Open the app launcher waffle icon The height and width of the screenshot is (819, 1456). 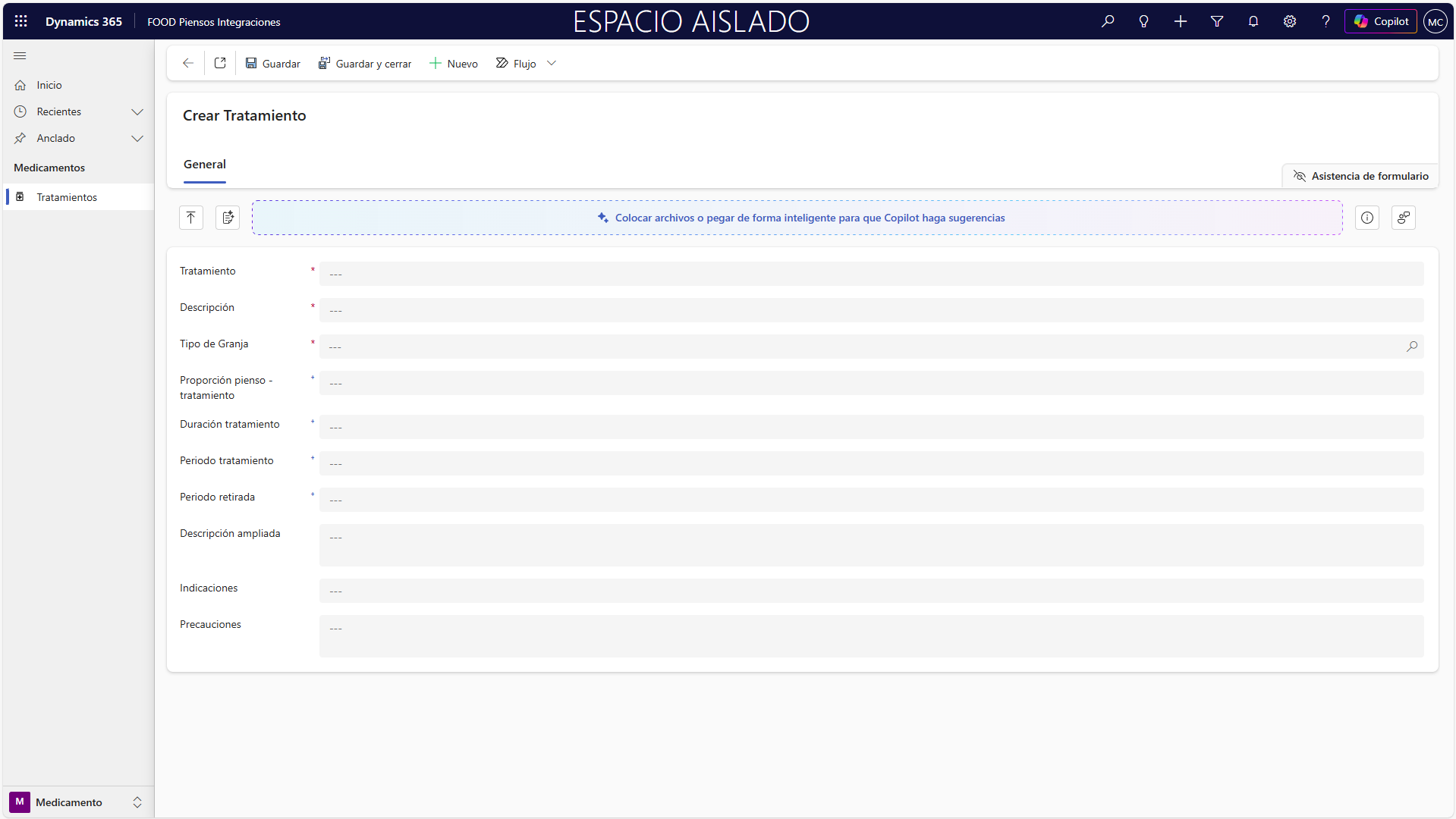(x=21, y=21)
